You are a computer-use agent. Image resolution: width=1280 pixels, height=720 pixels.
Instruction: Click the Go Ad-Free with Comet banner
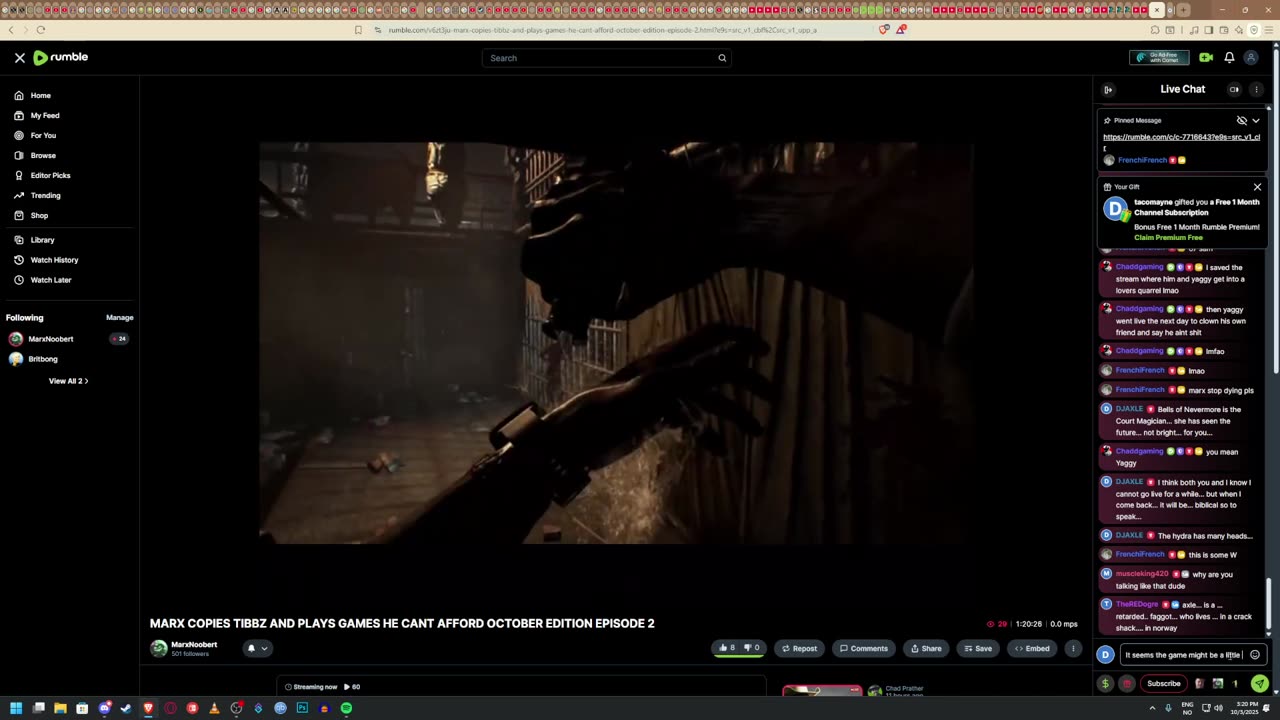point(1159,58)
